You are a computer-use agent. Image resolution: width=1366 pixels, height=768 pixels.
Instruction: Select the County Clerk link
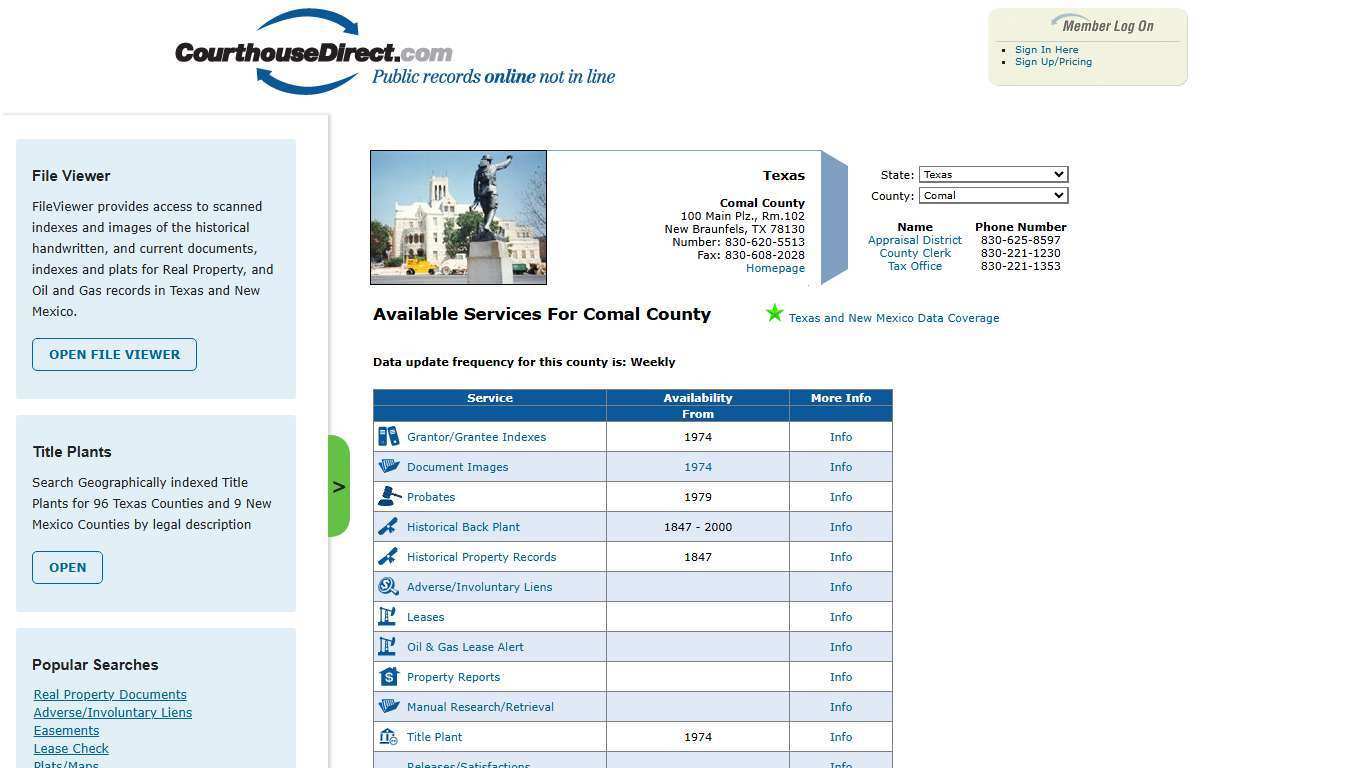coord(914,252)
